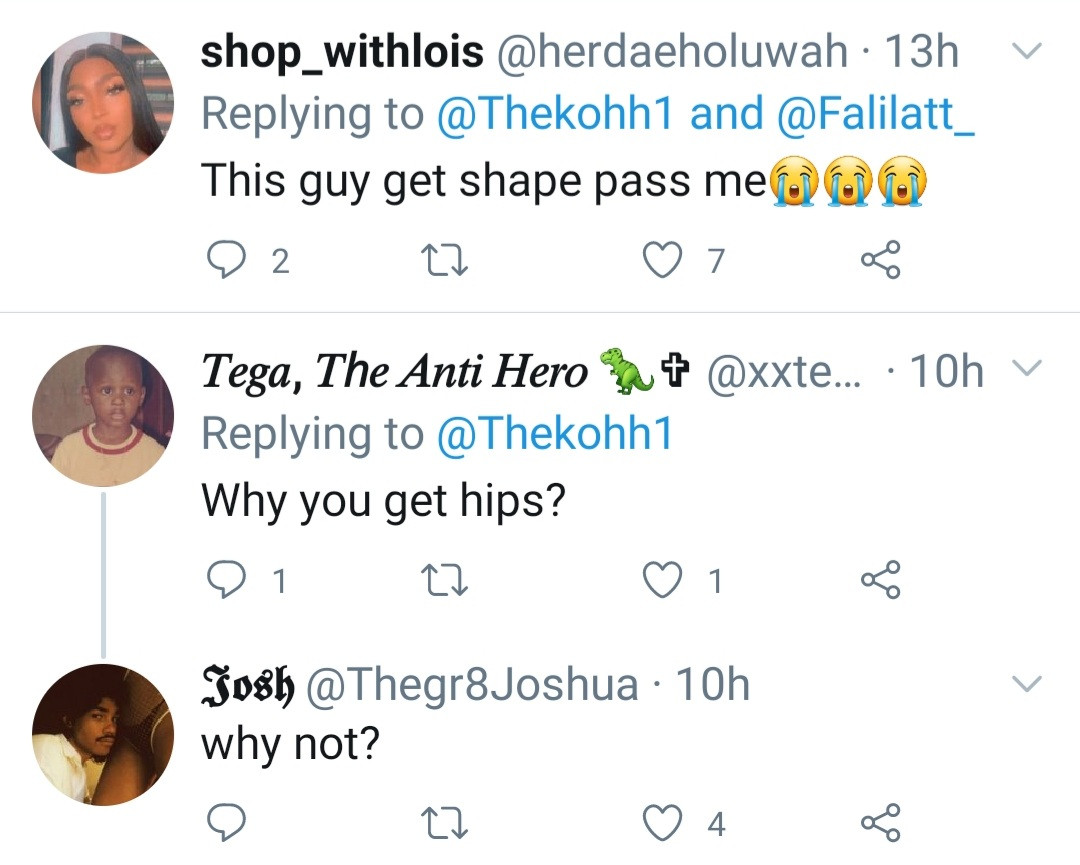Like Josh's 'why not?' tweet
This screenshot has height=865, width=1080.
[660, 823]
